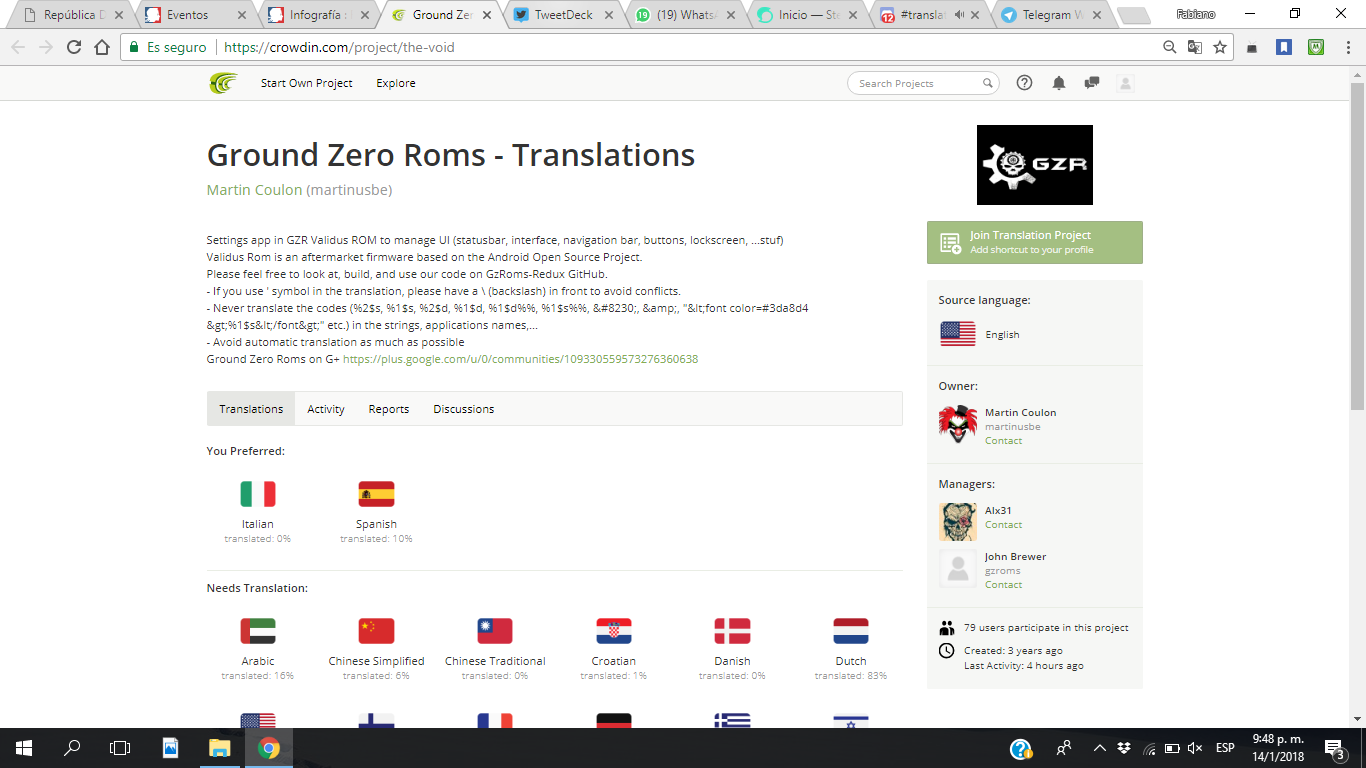The width and height of the screenshot is (1366, 768).
Task: Open the user profile avatar menu
Action: pos(1125,83)
